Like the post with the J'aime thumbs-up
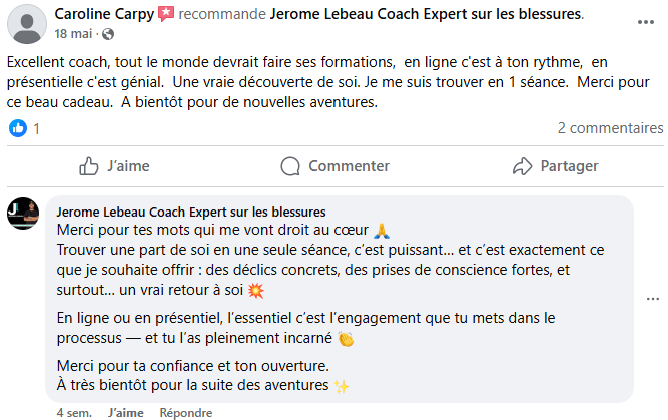 point(114,166)
